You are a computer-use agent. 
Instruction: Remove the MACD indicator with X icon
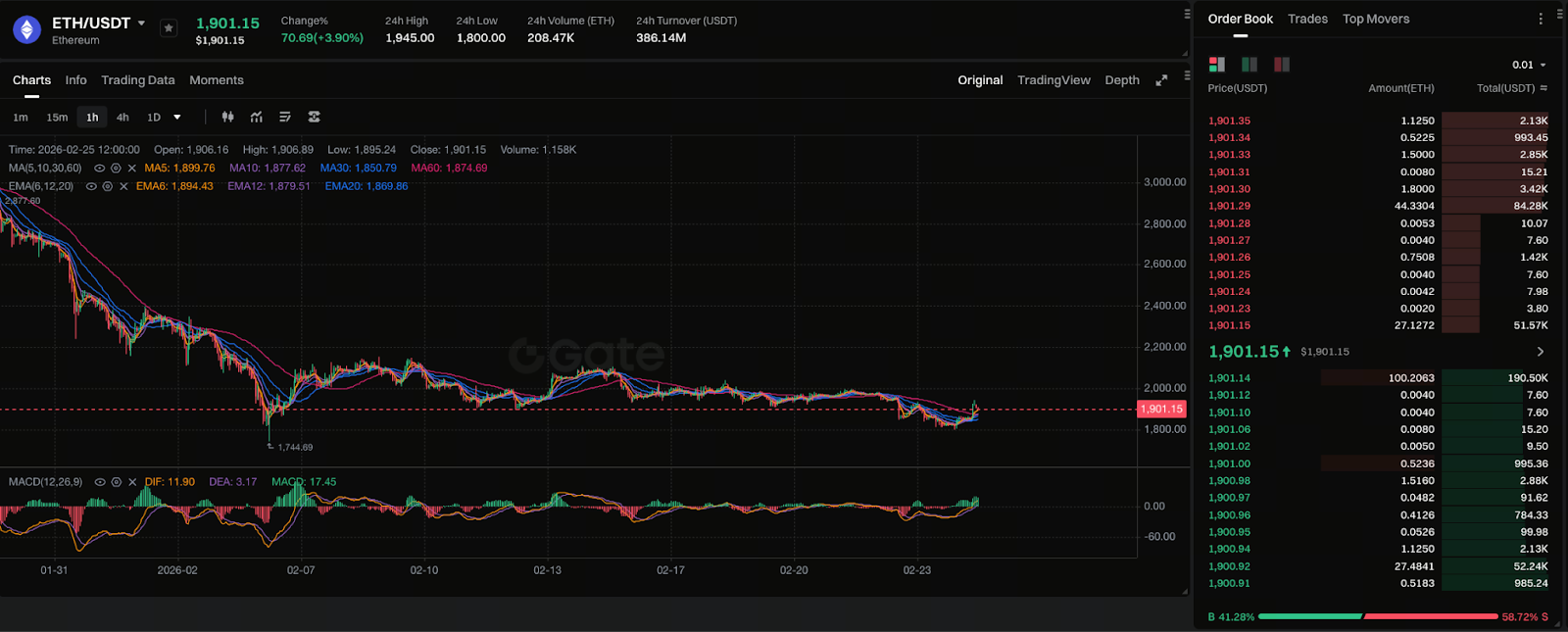(x=132, y=482)
